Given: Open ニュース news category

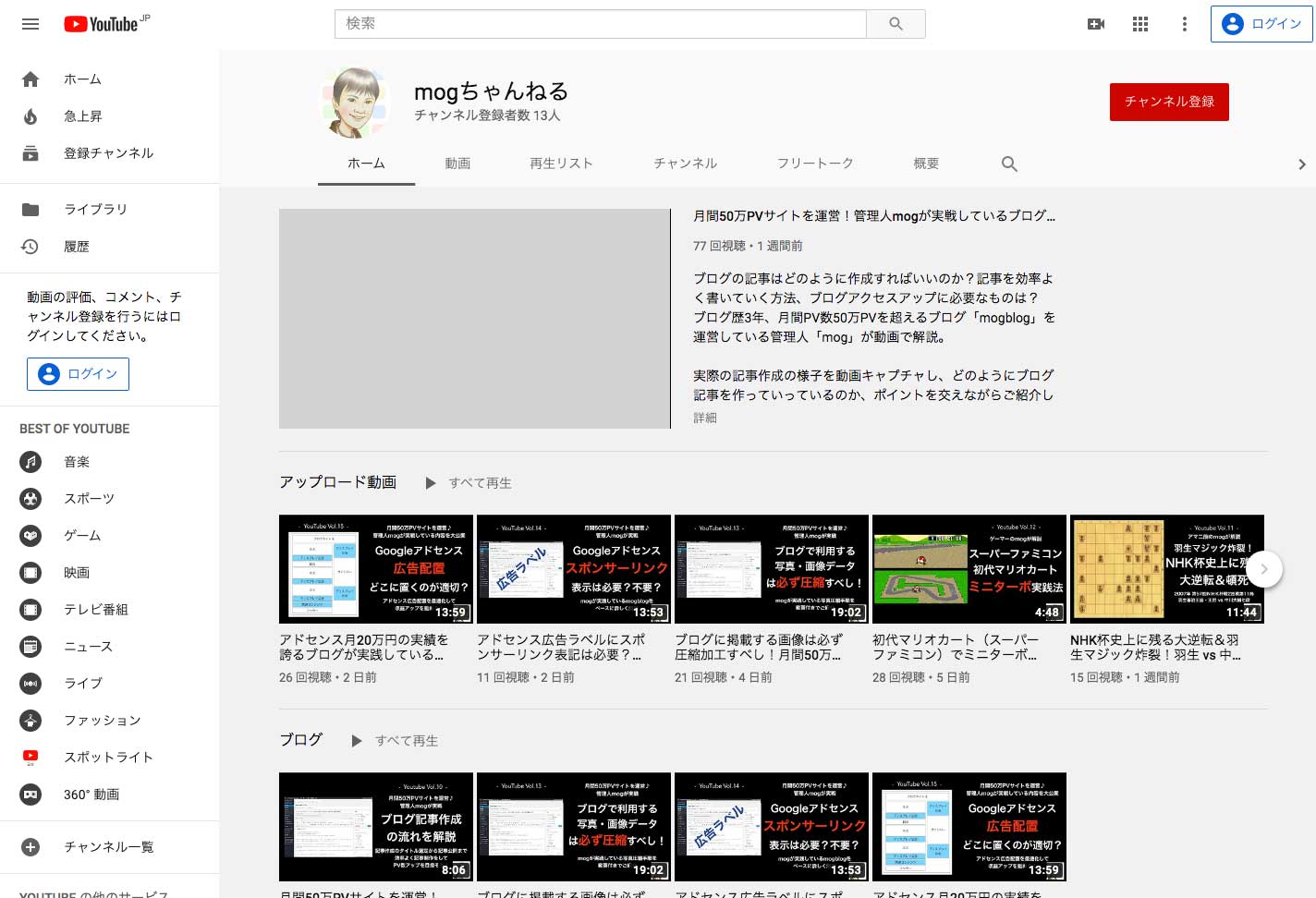Looking at the screenshot, I should point(109,647).
